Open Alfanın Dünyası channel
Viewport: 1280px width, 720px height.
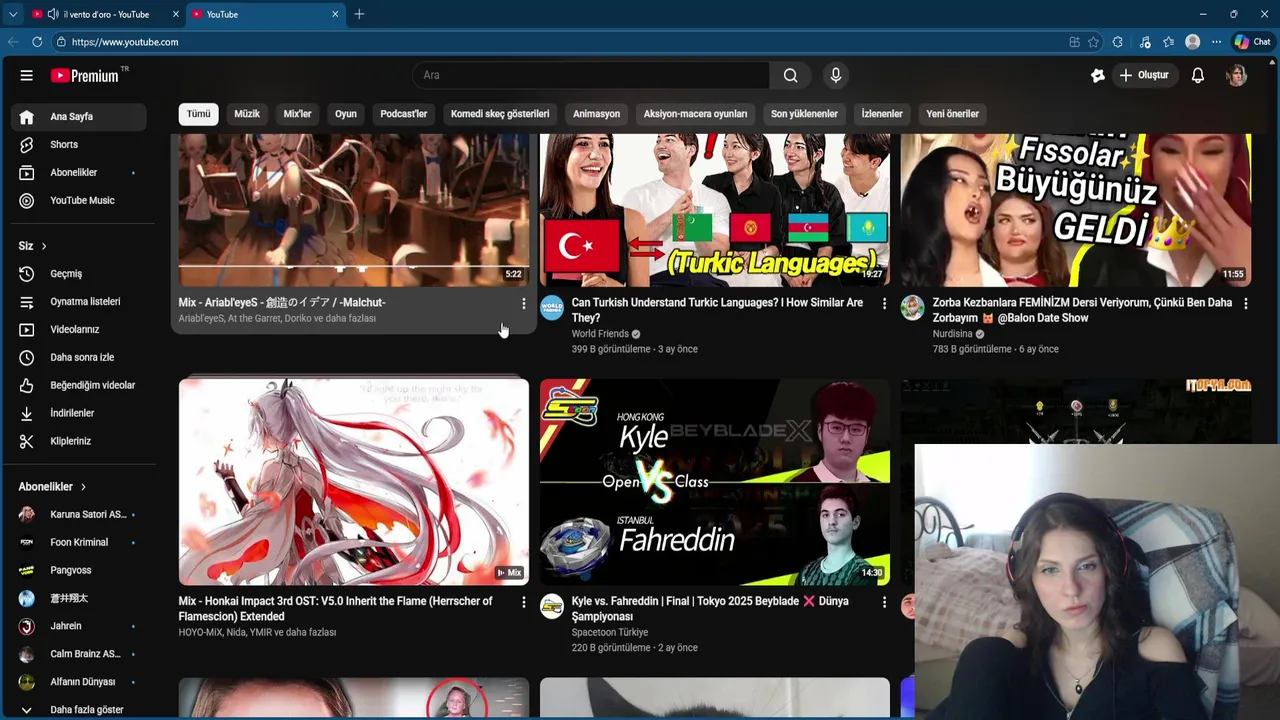79,683
